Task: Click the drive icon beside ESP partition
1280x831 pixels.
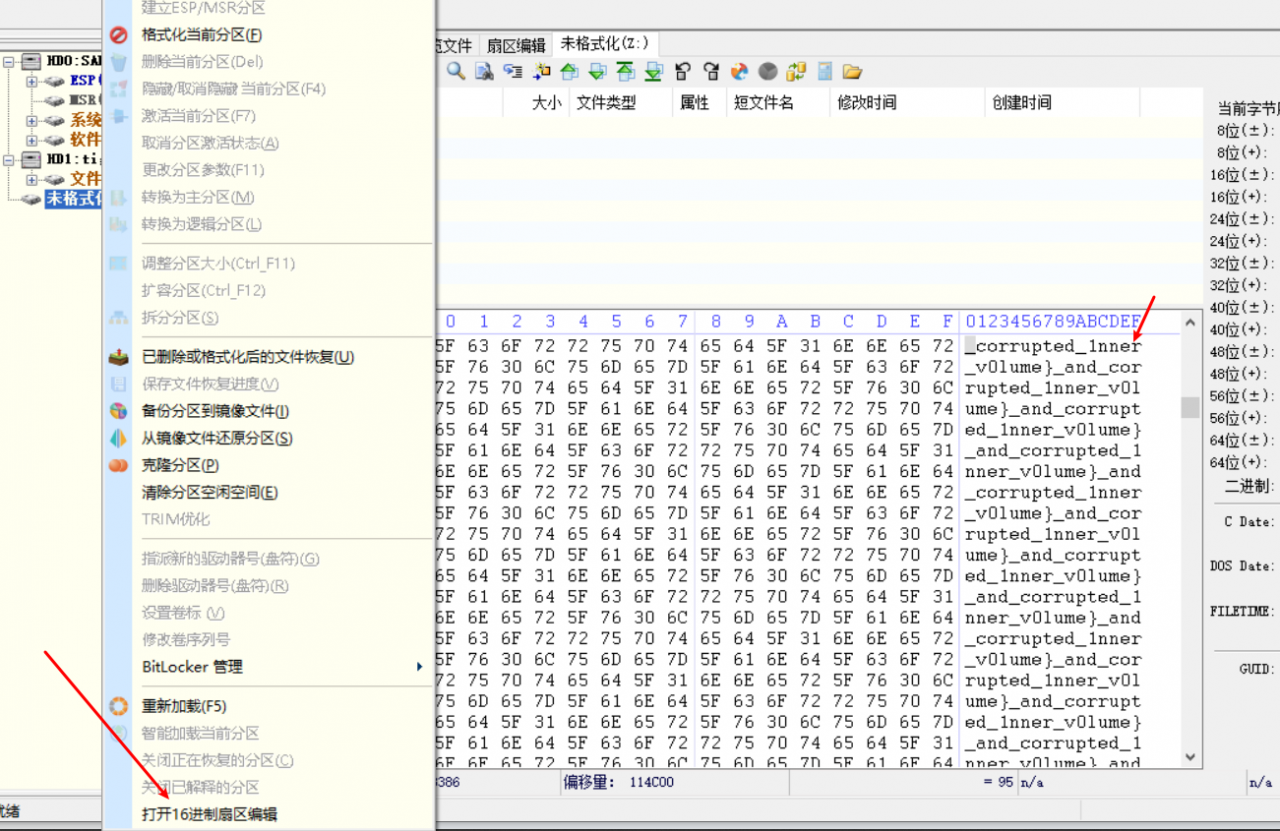Action: [x=55, y=81]
